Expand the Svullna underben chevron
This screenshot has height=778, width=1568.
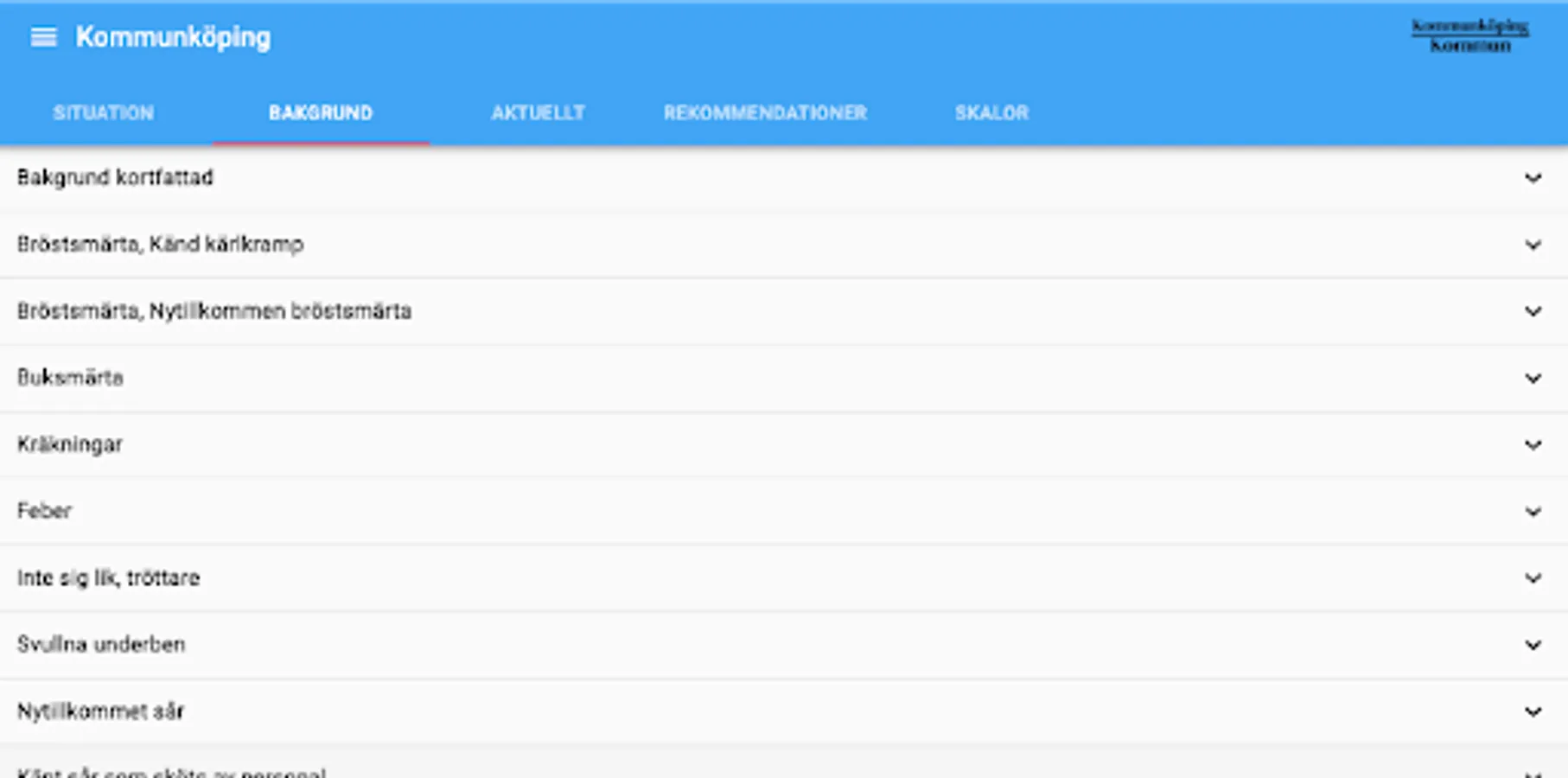click(1533, 645)
